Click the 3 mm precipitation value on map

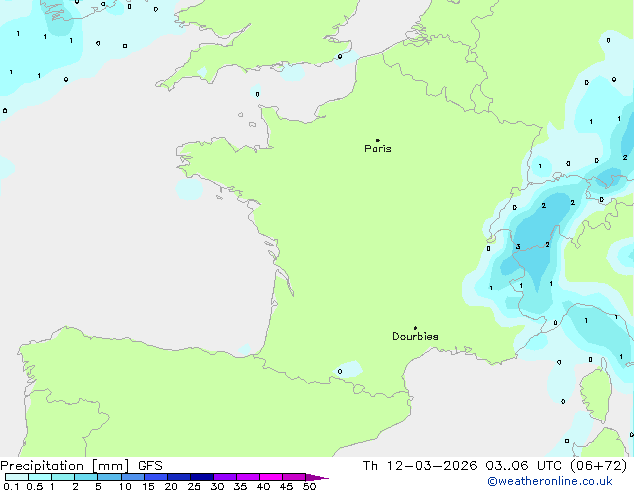coord(518,247)
